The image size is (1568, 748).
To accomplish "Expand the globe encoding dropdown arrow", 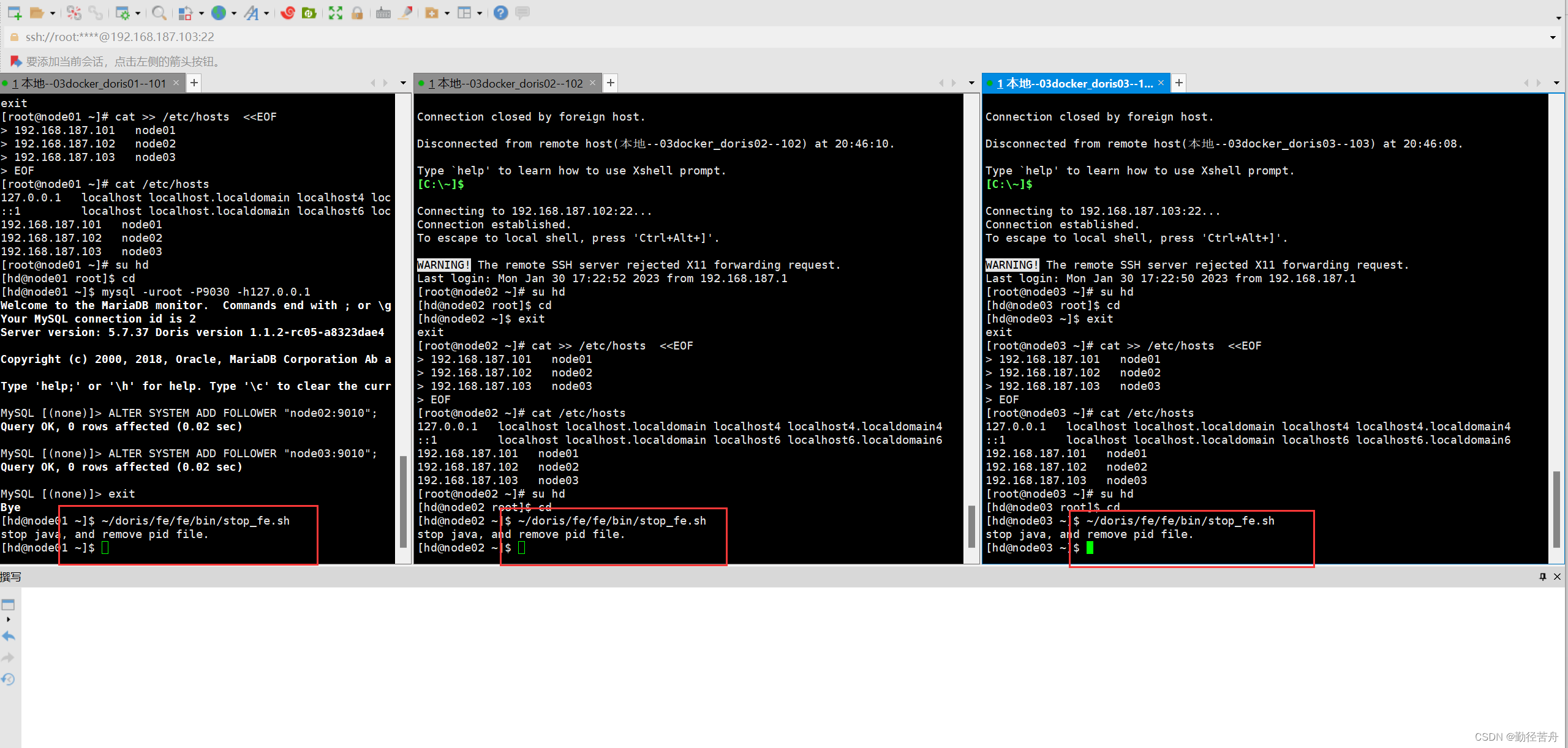I will 234,13.
